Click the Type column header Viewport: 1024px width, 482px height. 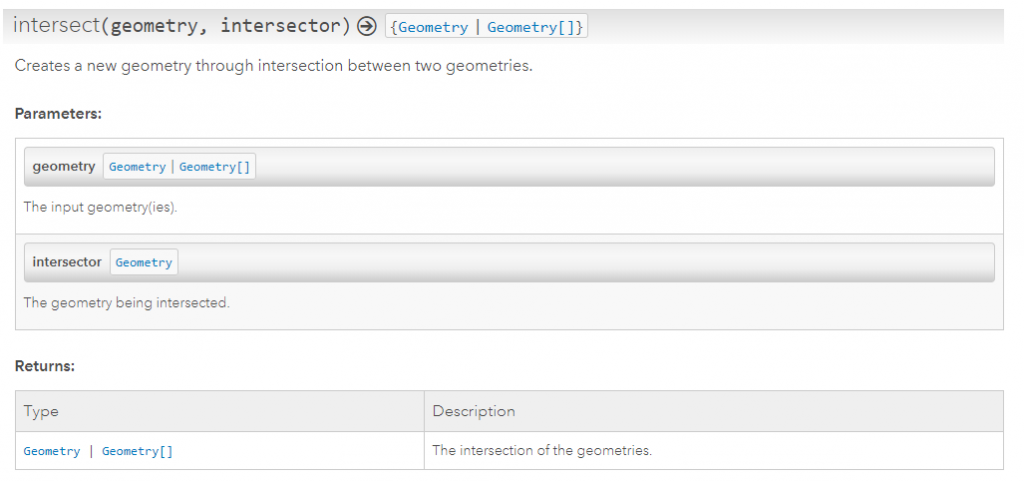click(42, 411)
